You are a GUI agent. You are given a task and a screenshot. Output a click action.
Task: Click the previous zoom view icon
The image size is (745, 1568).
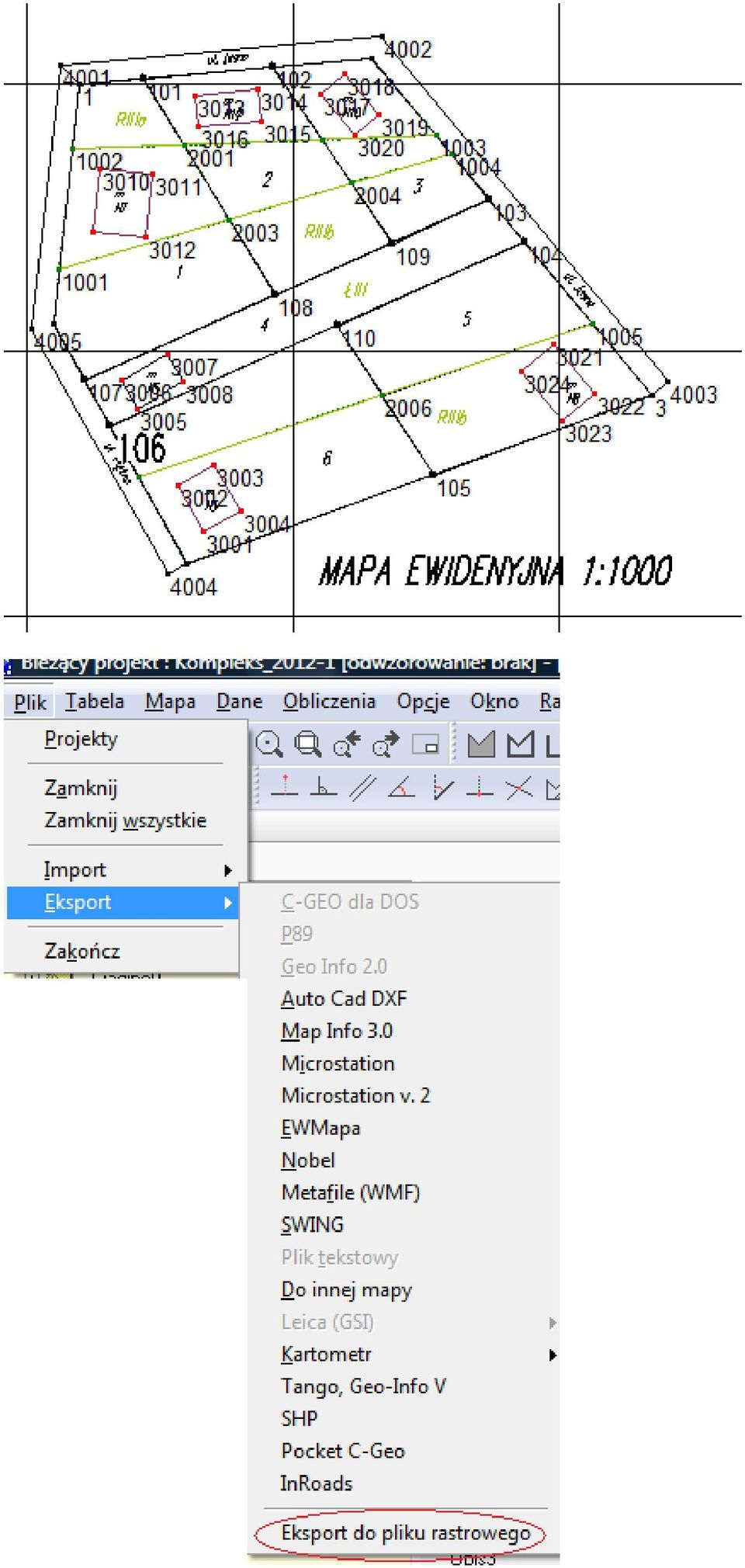(x=347, y=744)
